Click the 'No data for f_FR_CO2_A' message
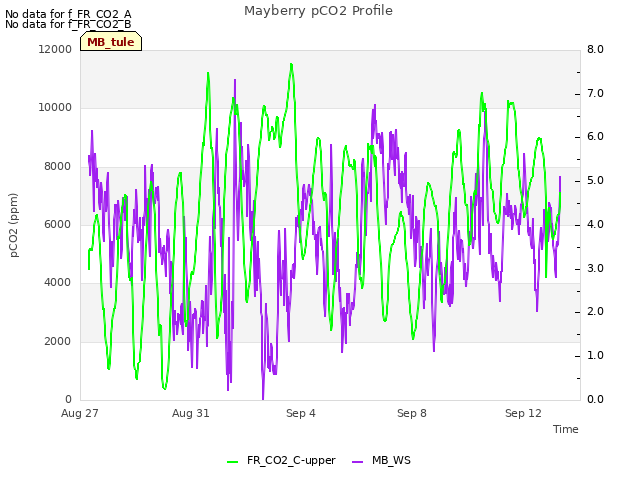Viewport: 640px width, 480px height. [68, 14]
